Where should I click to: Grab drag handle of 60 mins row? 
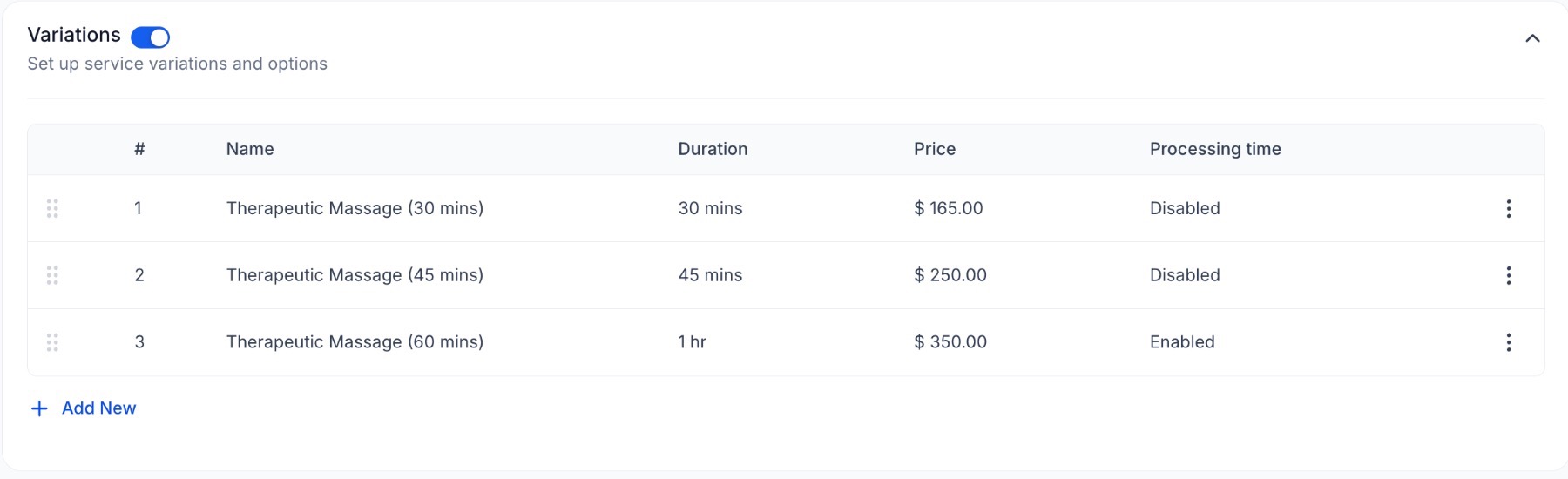point(52,342)
